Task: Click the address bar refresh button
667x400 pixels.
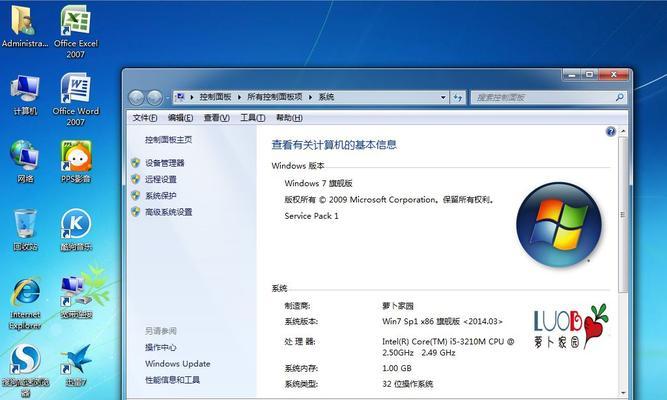Action: pyautogui.click(x=458, y=97)
